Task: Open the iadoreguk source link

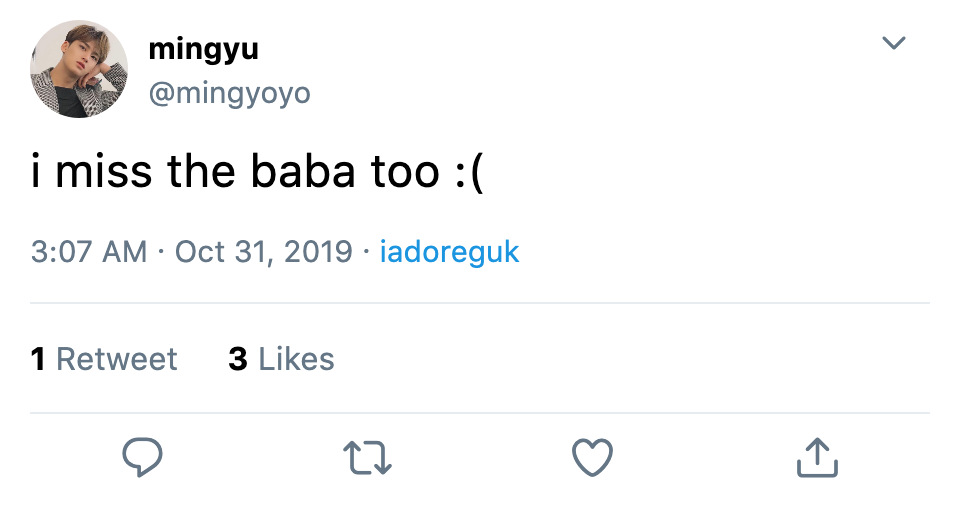Action: (x=449, y=252)
